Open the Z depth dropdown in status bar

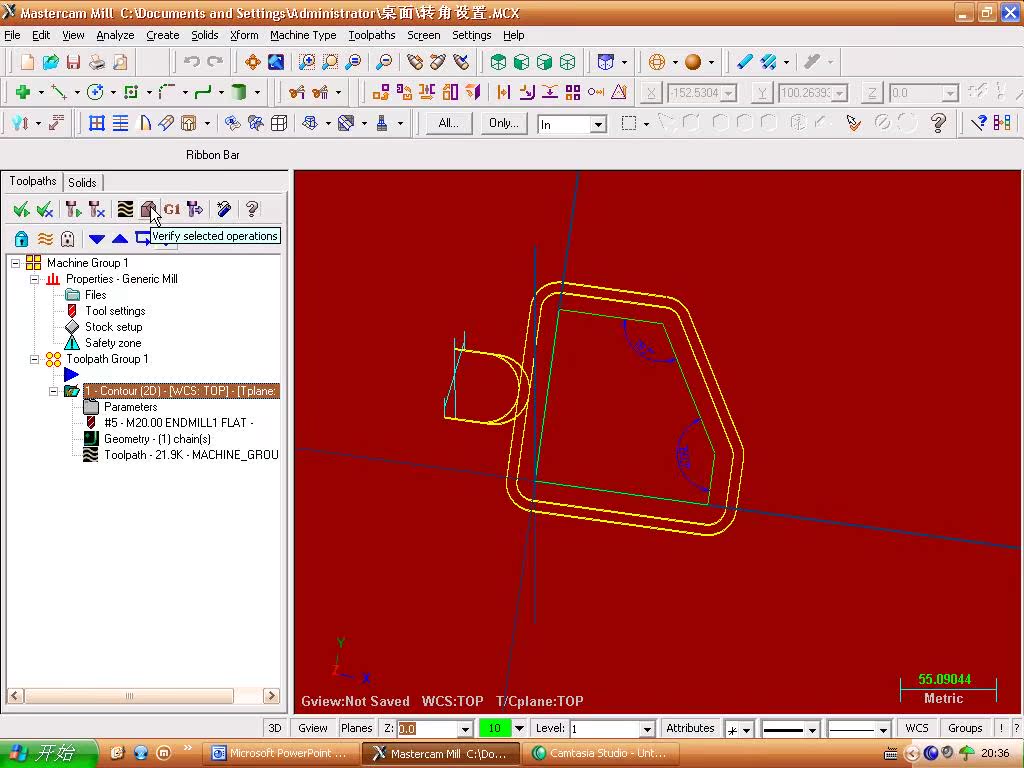(465, 729)
